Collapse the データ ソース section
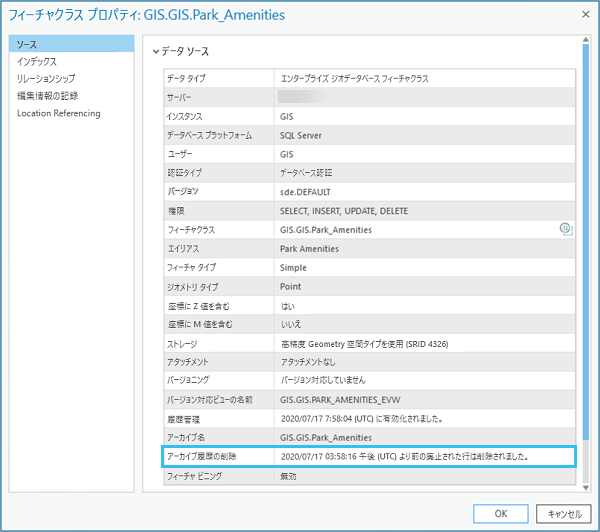This screenshot has width=600, height=532. click(x=156, y=51)
